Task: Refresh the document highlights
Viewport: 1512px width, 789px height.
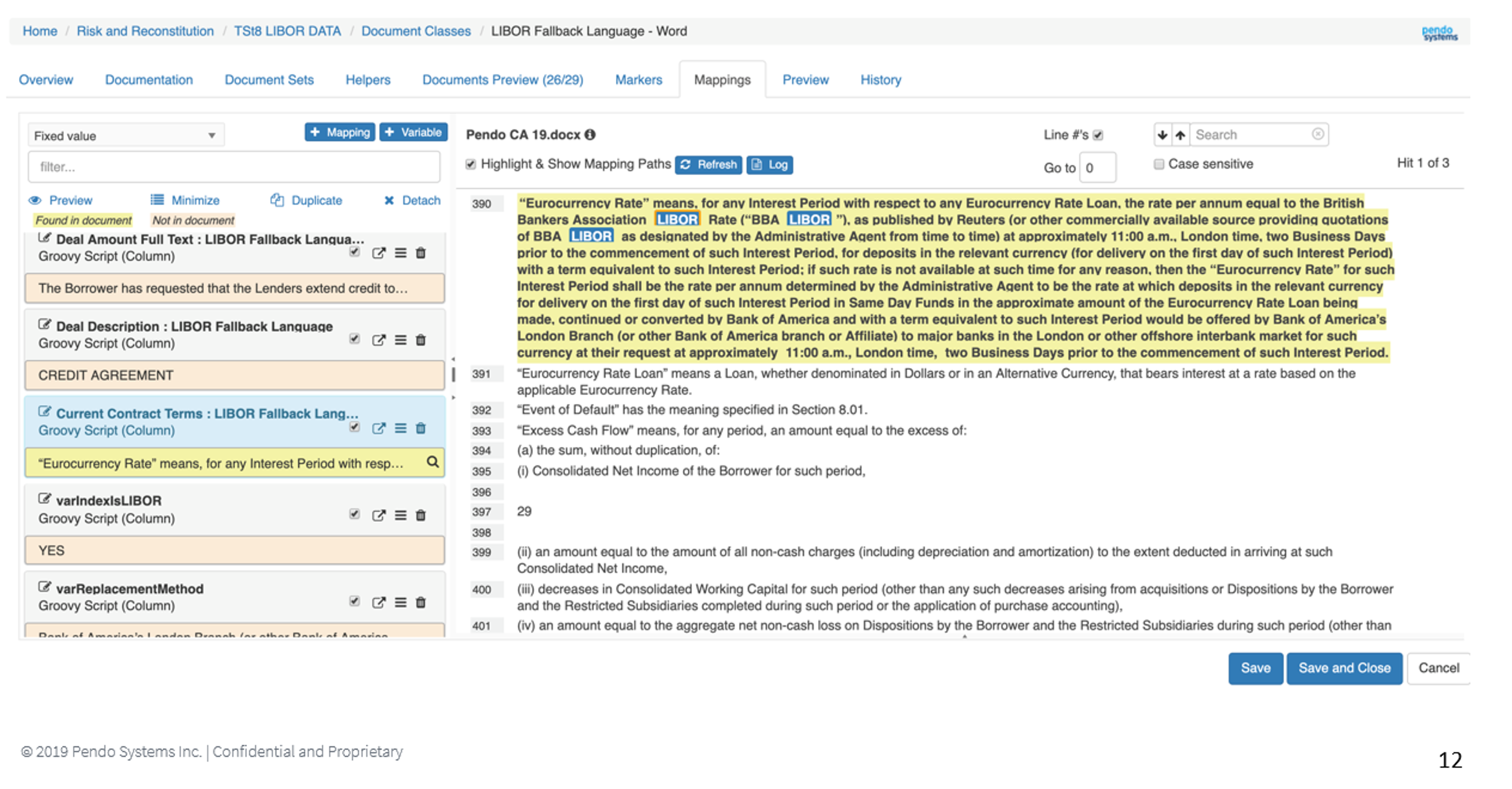Action: click(708, 165)
